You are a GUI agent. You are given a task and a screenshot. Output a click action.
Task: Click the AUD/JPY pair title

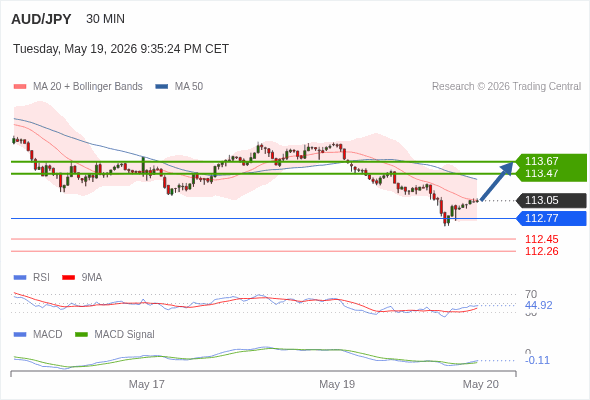tap(41, 19)
